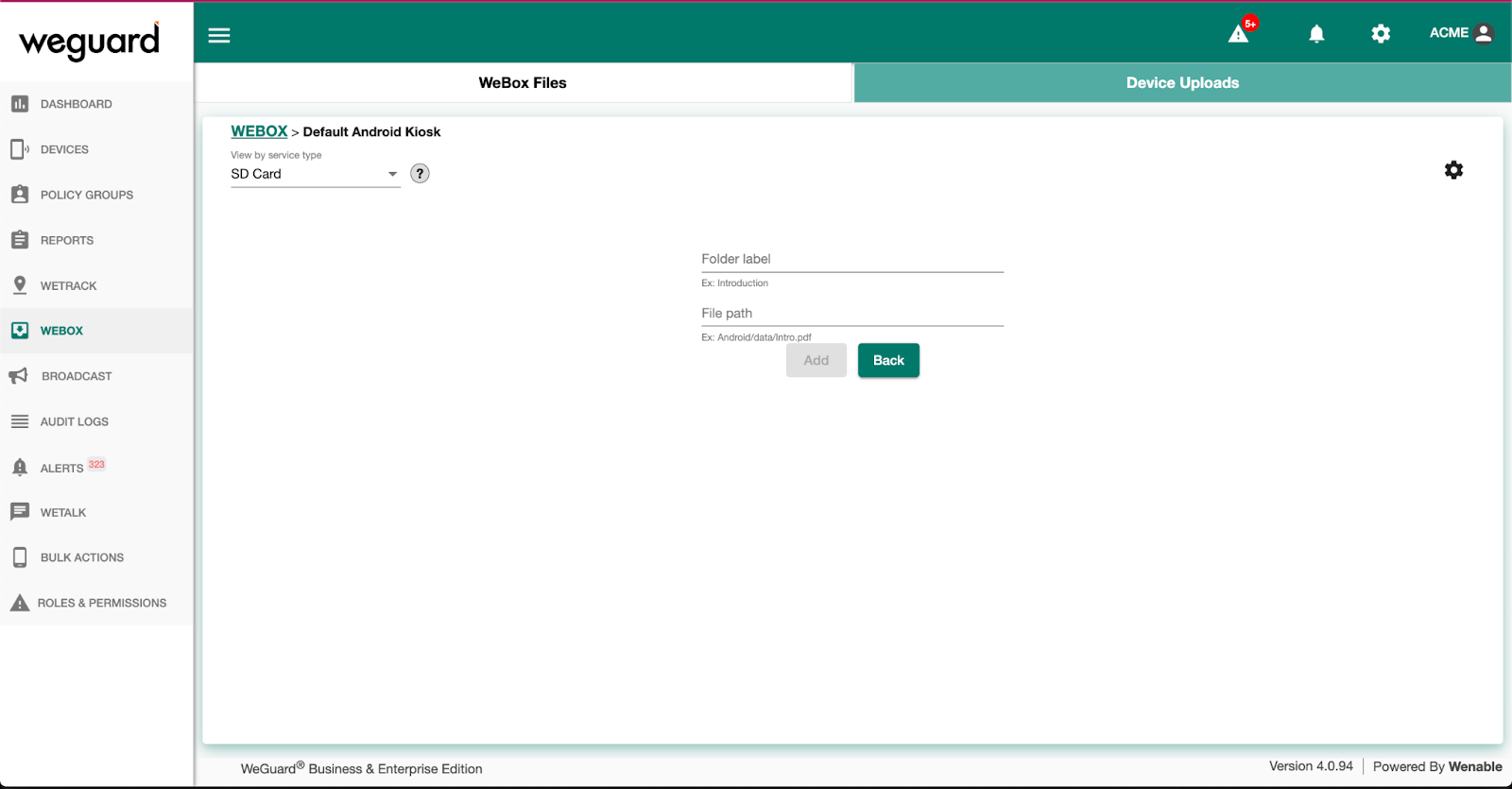Click the Reports clipboard icon
Screen dimensions: 1512x789
(x=20, y=240)
